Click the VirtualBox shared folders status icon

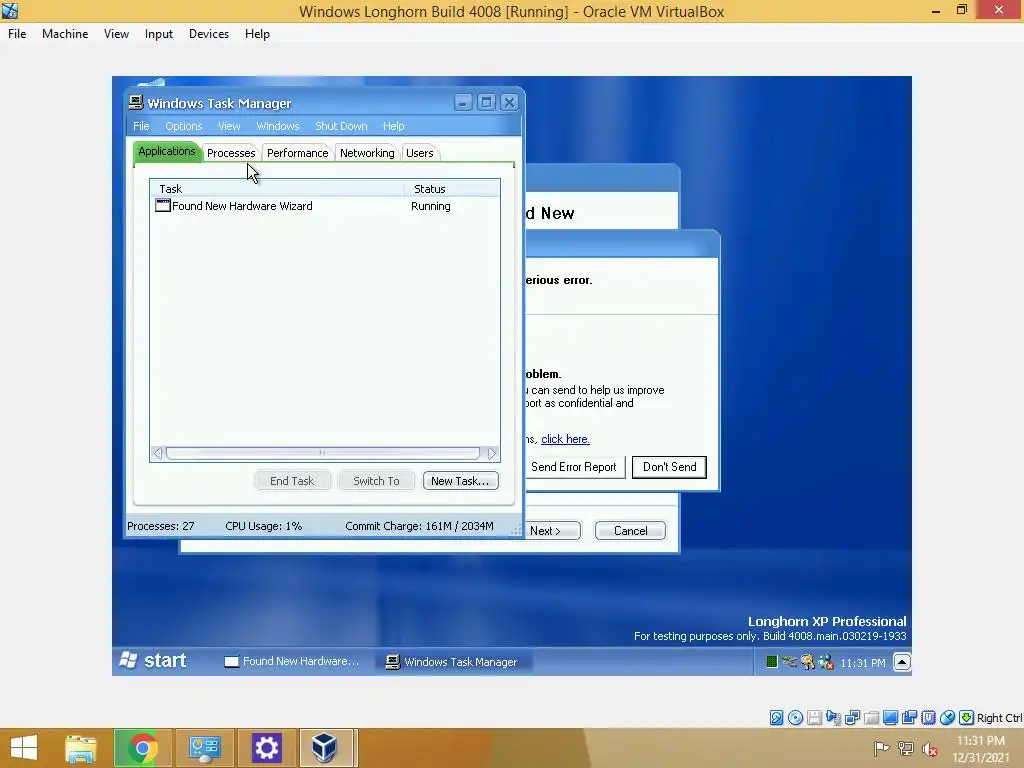(x=871, y=718)
